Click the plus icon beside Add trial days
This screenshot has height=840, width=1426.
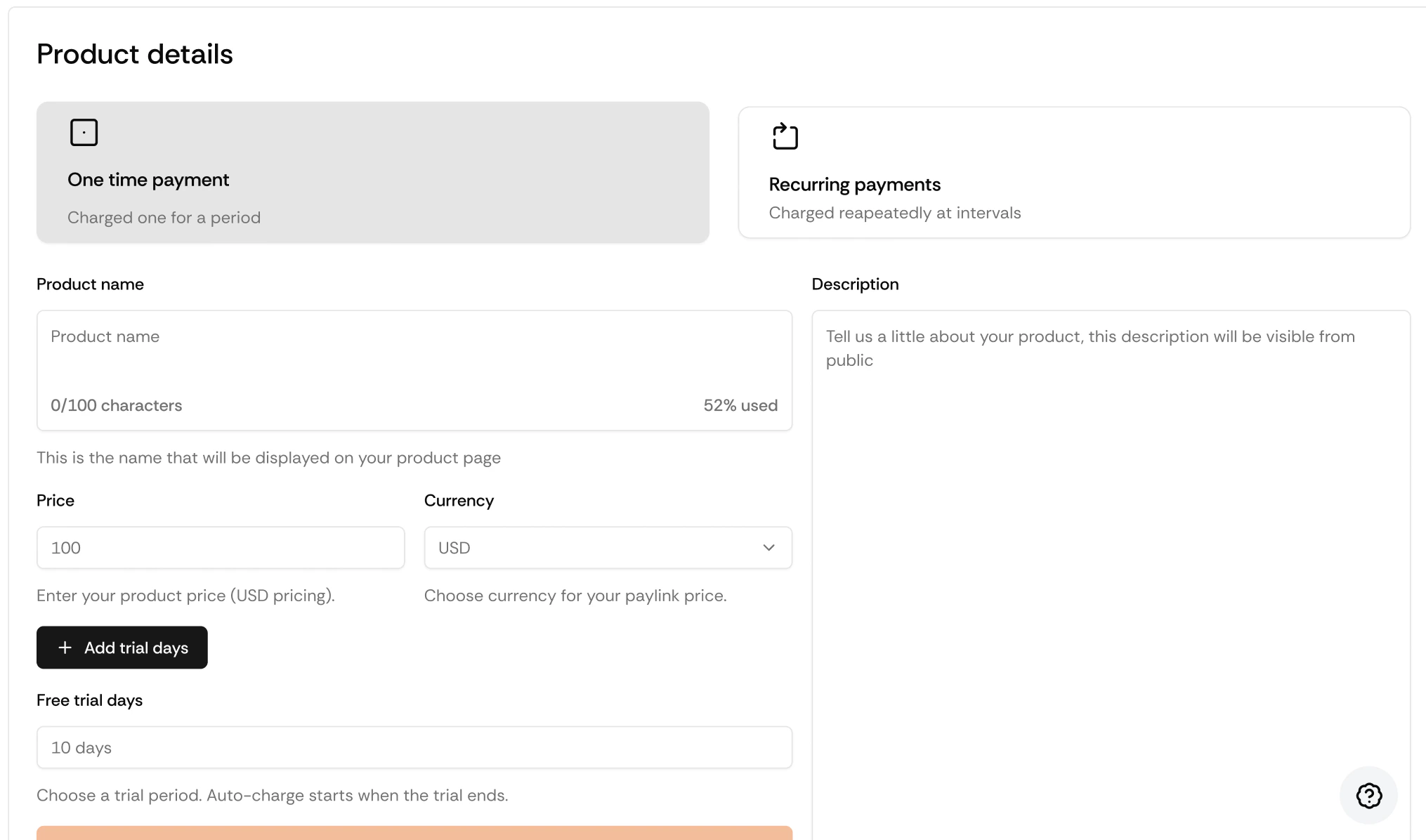click(65, 648)
